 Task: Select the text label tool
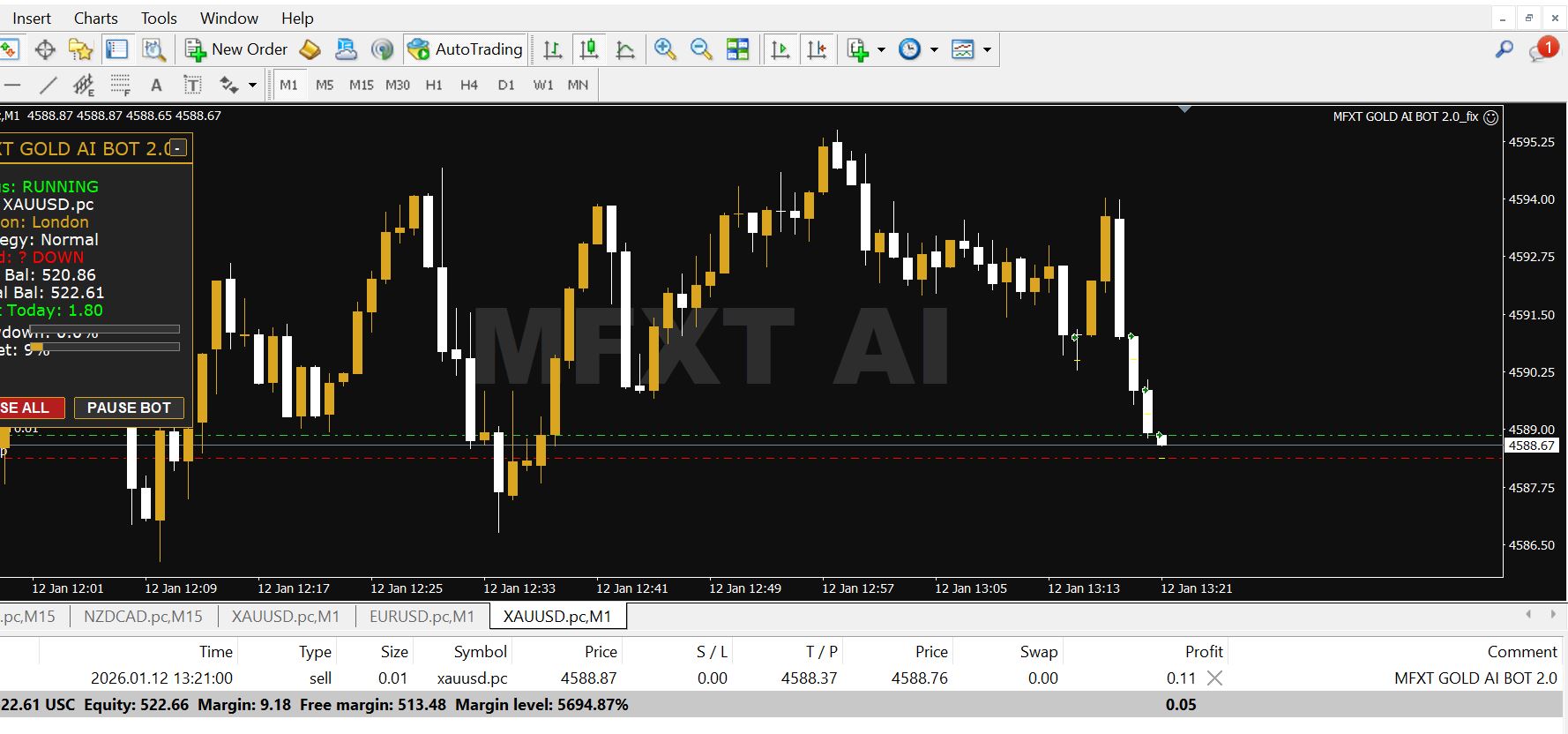click(x=192, y=86)
